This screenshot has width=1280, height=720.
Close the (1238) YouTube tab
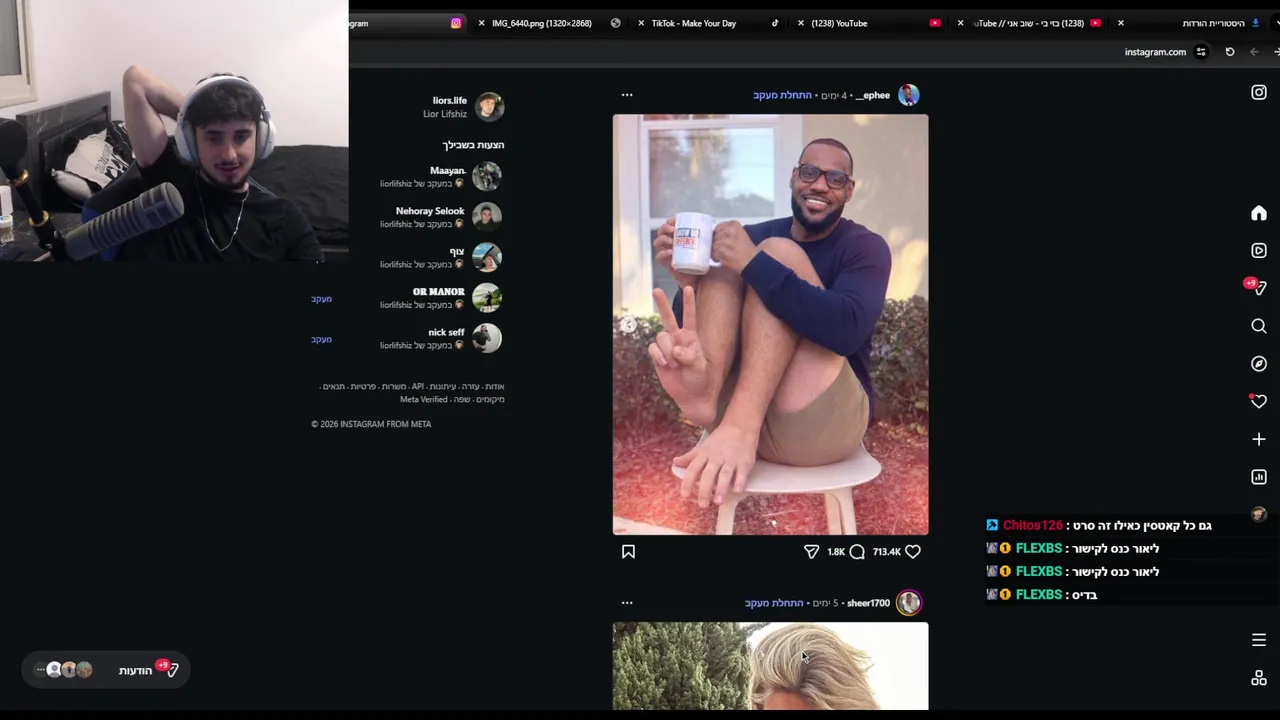tap(800, 23)
